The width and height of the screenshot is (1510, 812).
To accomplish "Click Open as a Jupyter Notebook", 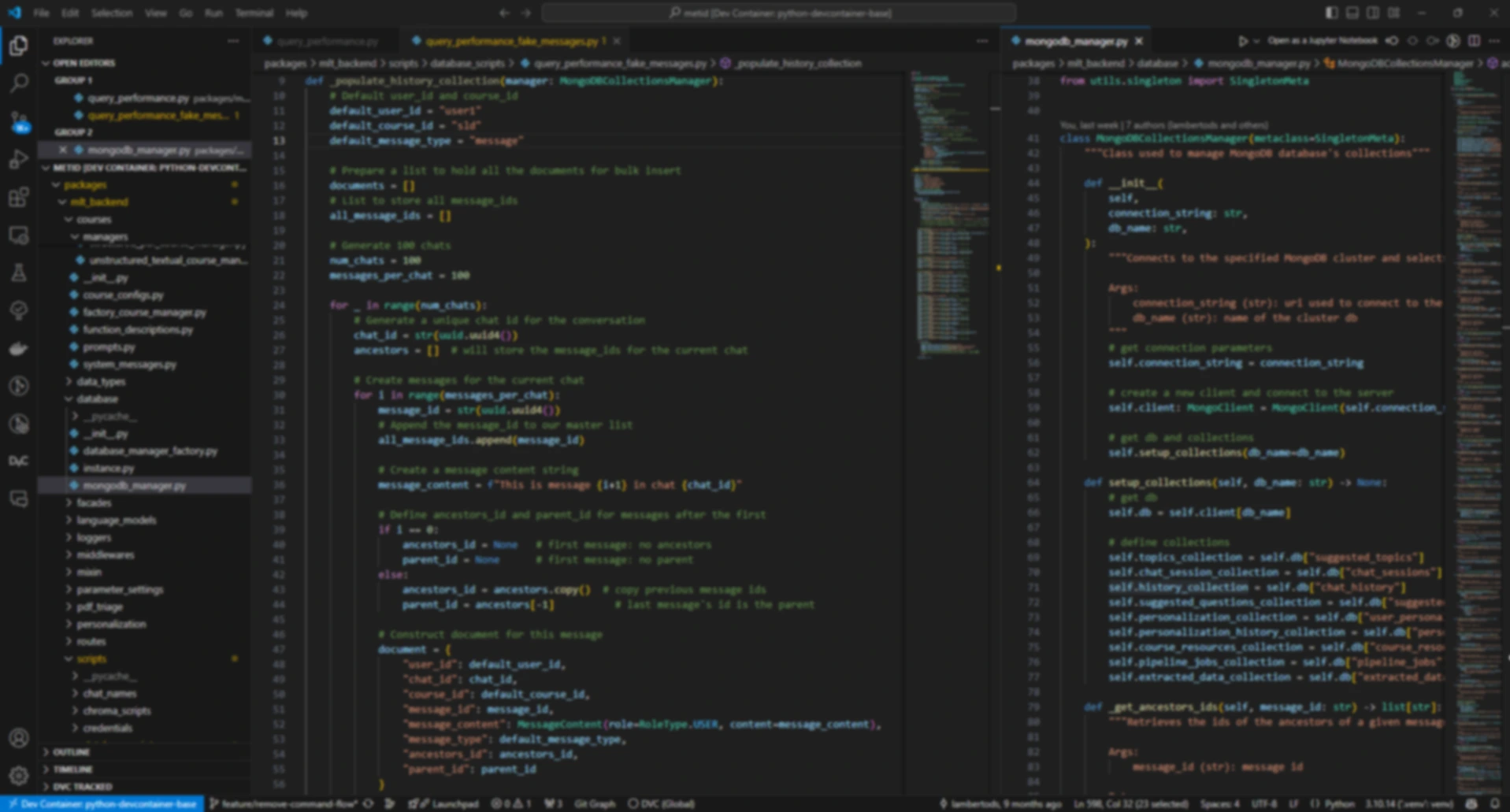I will tap(1322, 41).
